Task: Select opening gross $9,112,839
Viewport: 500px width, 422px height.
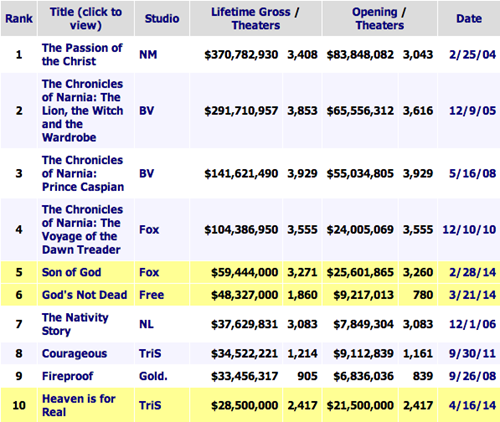Action: coord(364,353)
